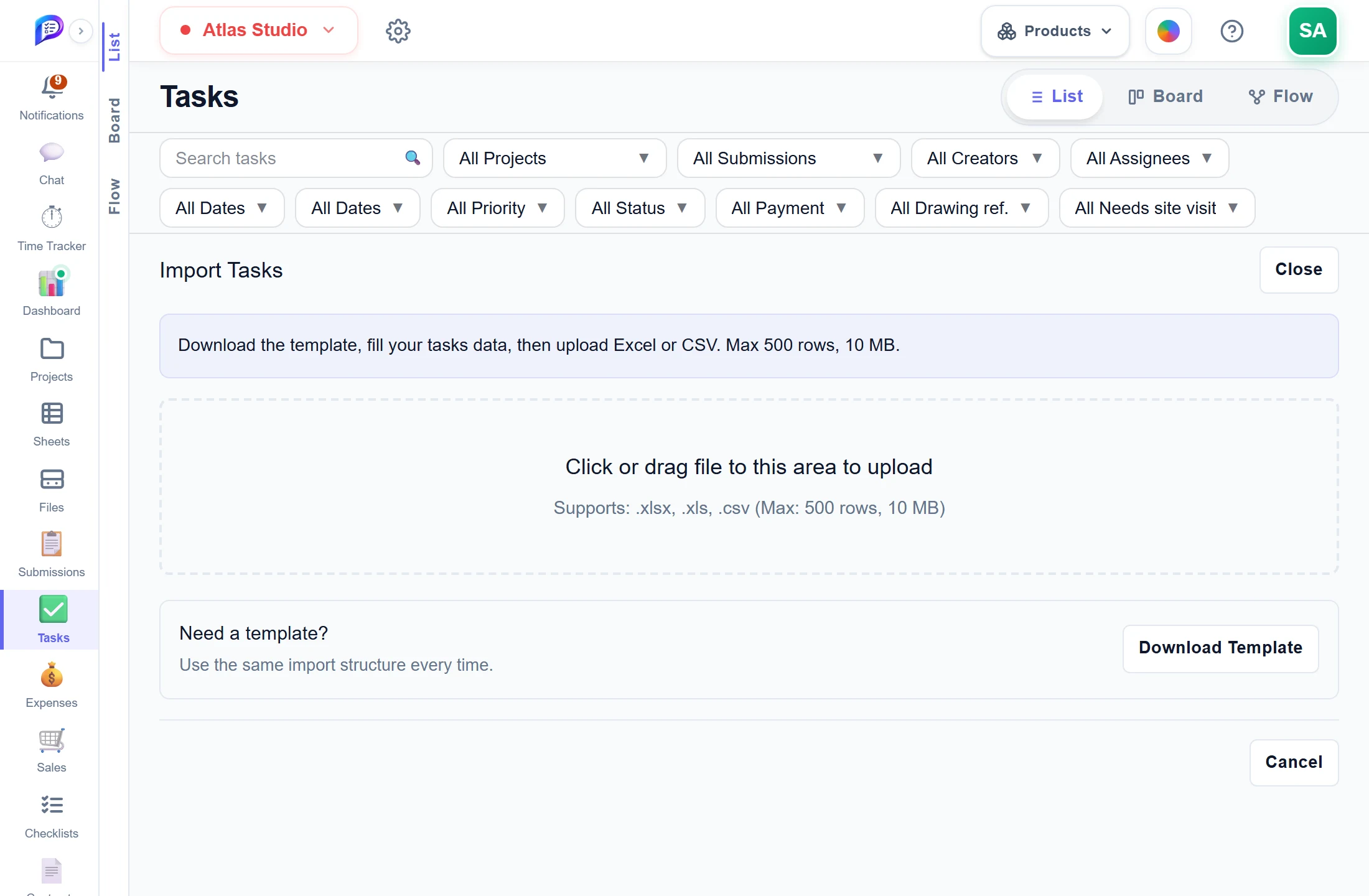Expand the All Projects filter
Image resolution: width=1369 pixels, height=896 pixels.
coord(555,158)
